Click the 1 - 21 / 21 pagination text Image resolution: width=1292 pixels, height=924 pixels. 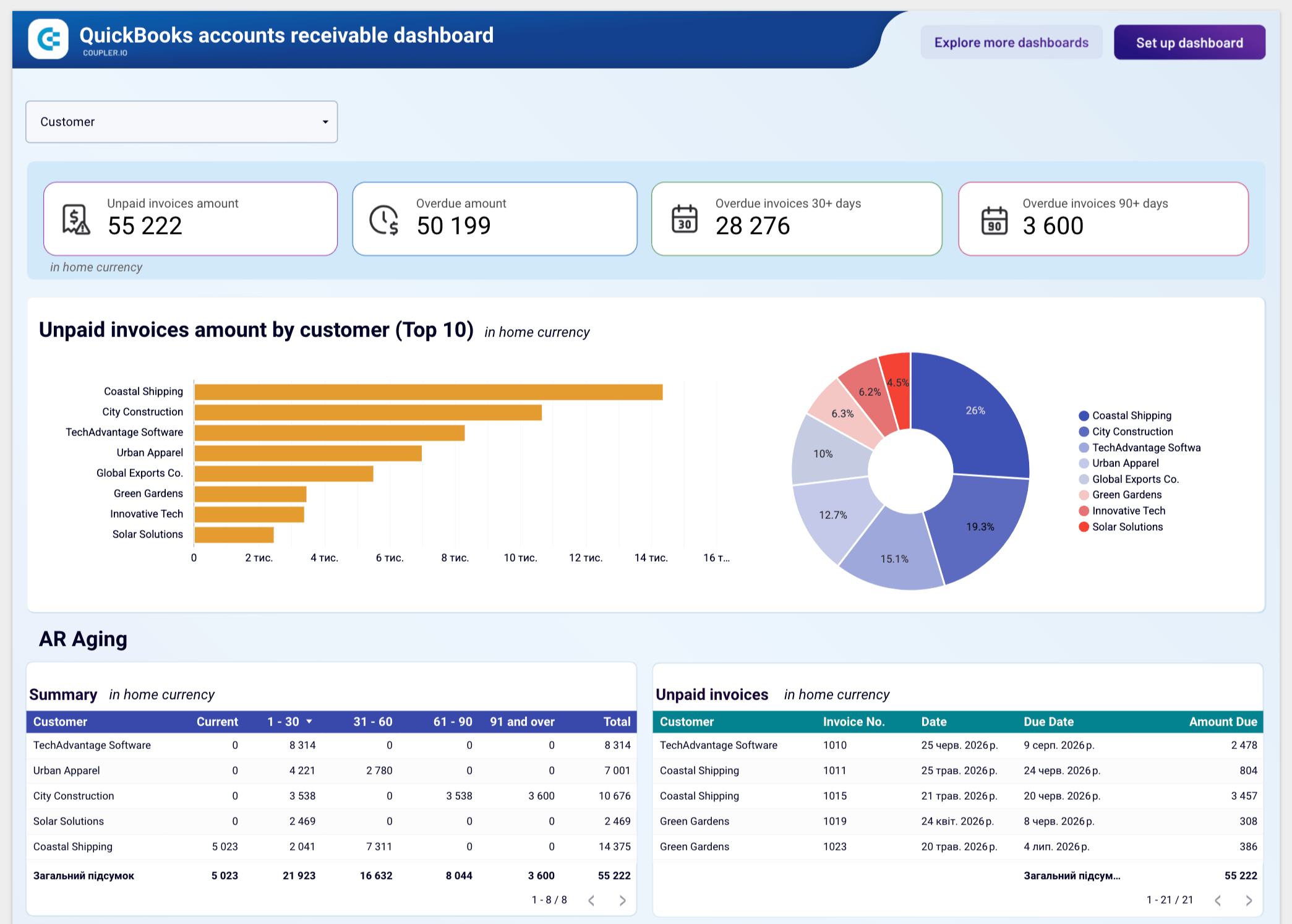tap(1170, 900)
